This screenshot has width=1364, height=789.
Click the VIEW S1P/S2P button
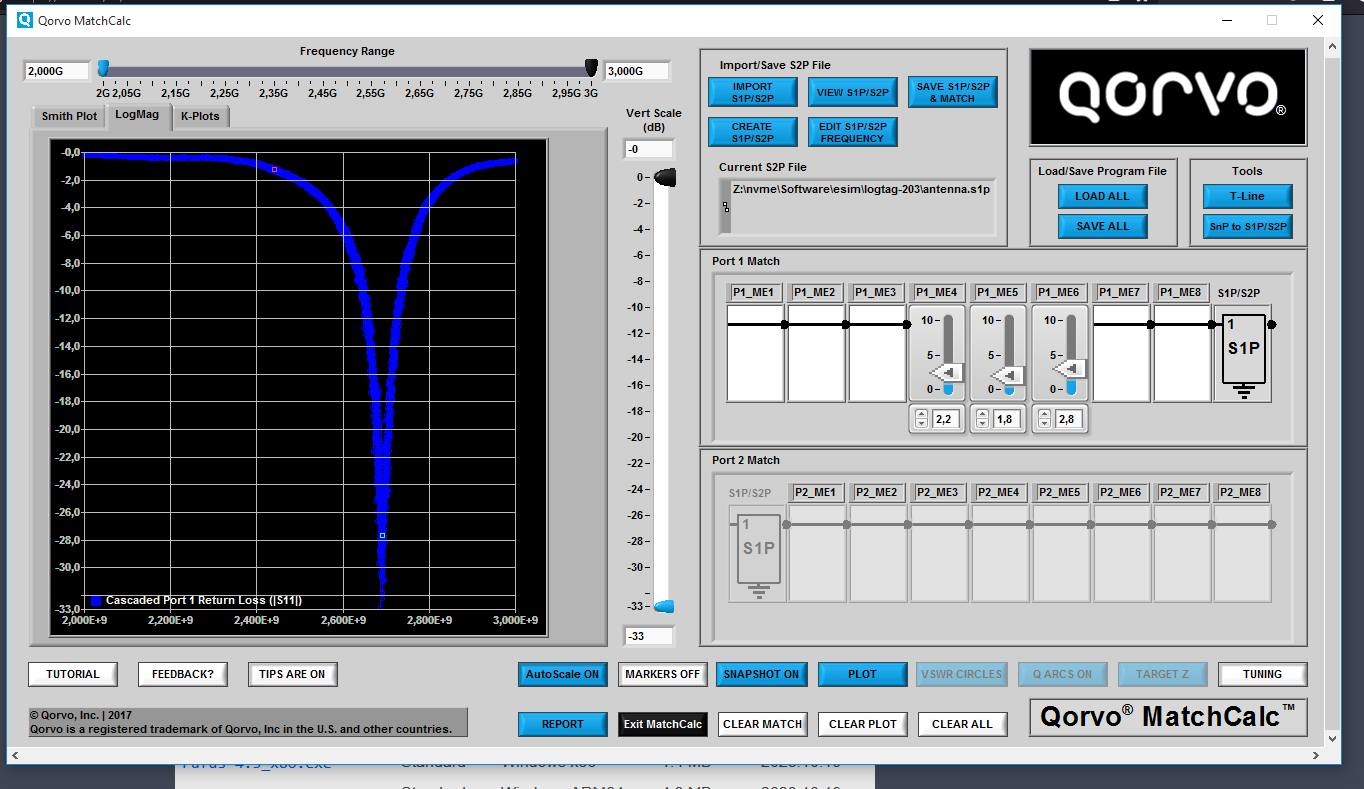point(852,92)
